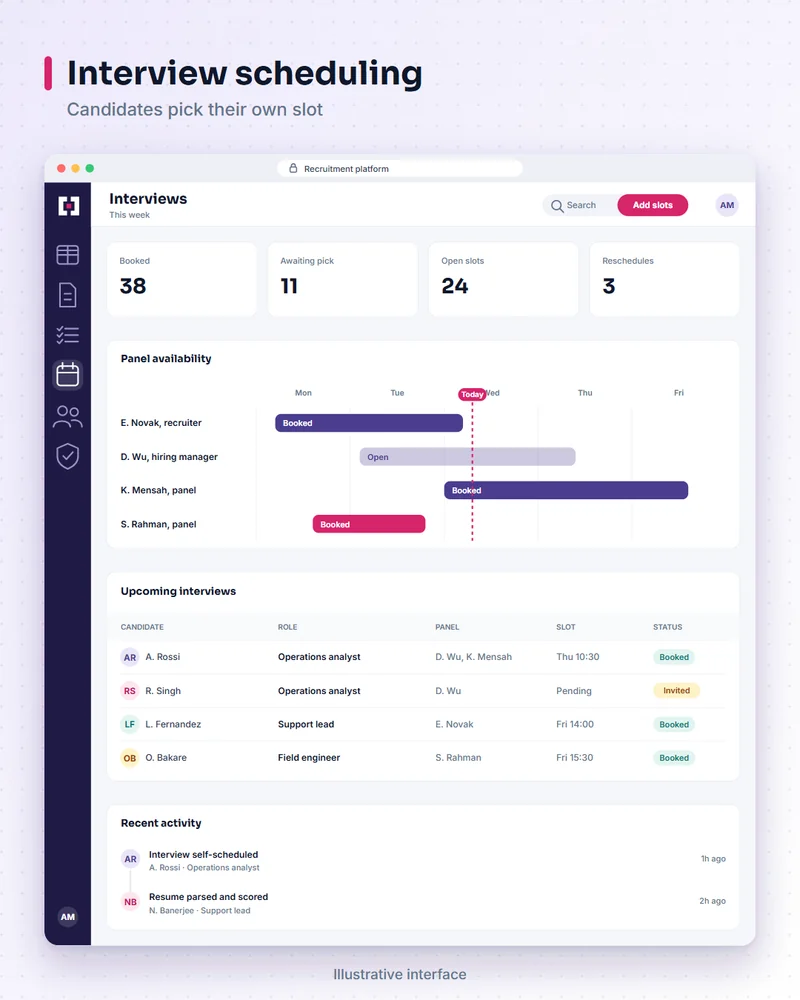Open the people sidebar icon
Viewport: 800px width, 1000px height.
click(68, 417)
